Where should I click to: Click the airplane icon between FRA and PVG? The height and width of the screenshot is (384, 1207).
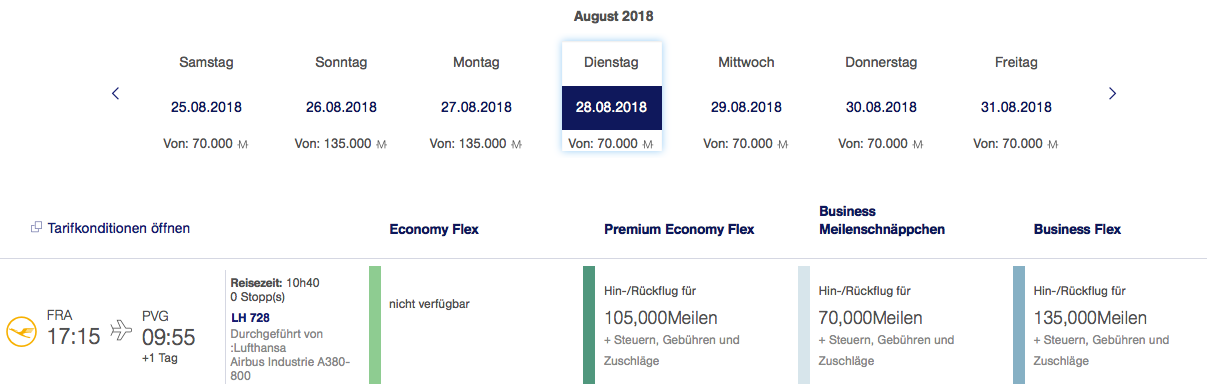click(122, 330)
